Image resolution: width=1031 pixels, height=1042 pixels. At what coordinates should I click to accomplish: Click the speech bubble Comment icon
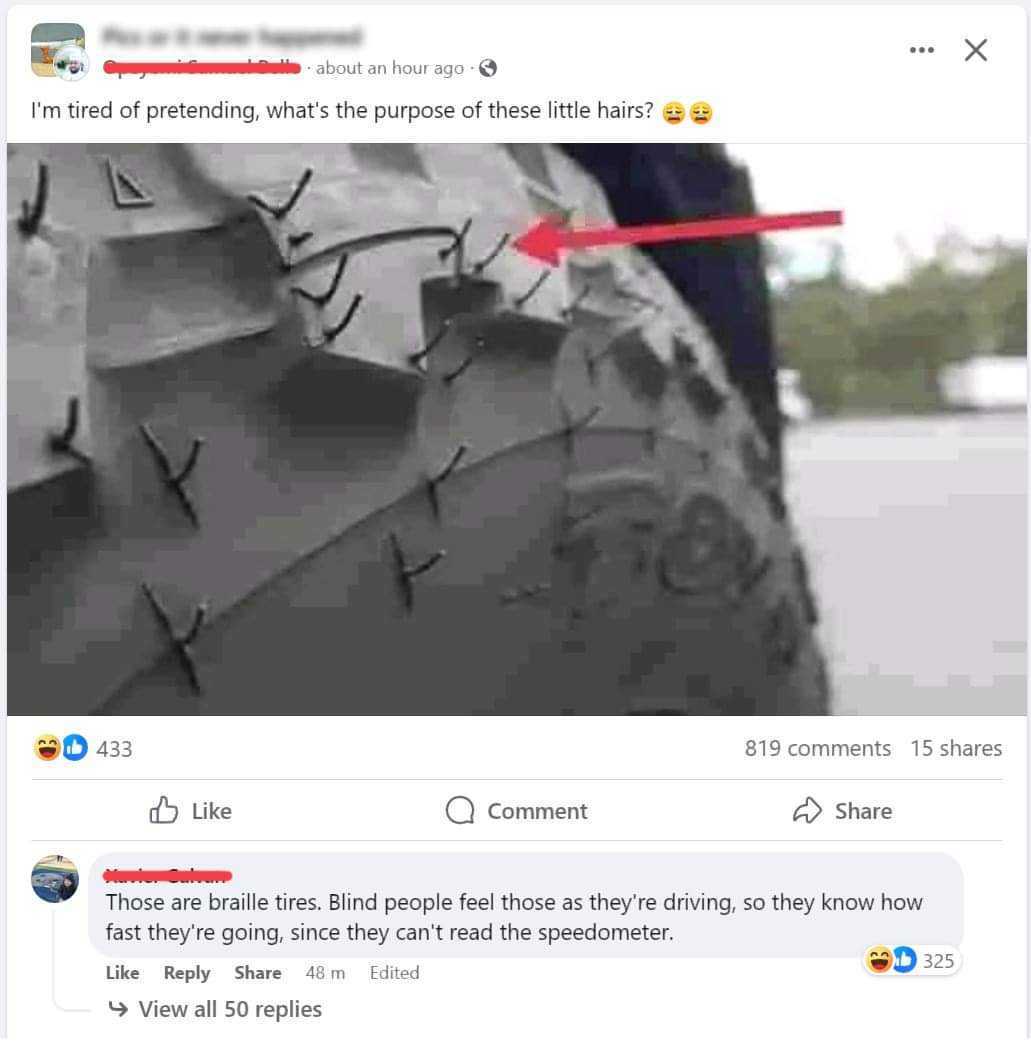[x=460, y=810]
